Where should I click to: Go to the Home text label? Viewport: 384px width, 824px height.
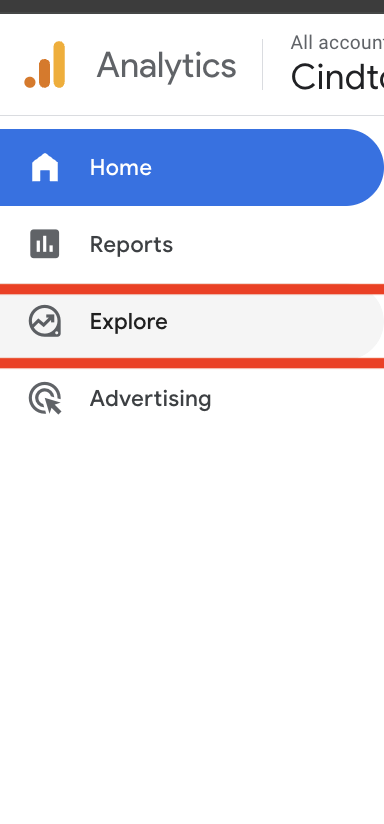tap(121, 168)
